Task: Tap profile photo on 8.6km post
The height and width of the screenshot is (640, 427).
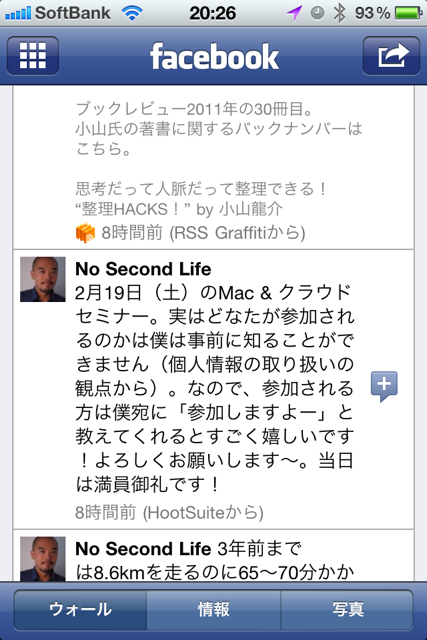Action: coord(43,558)
